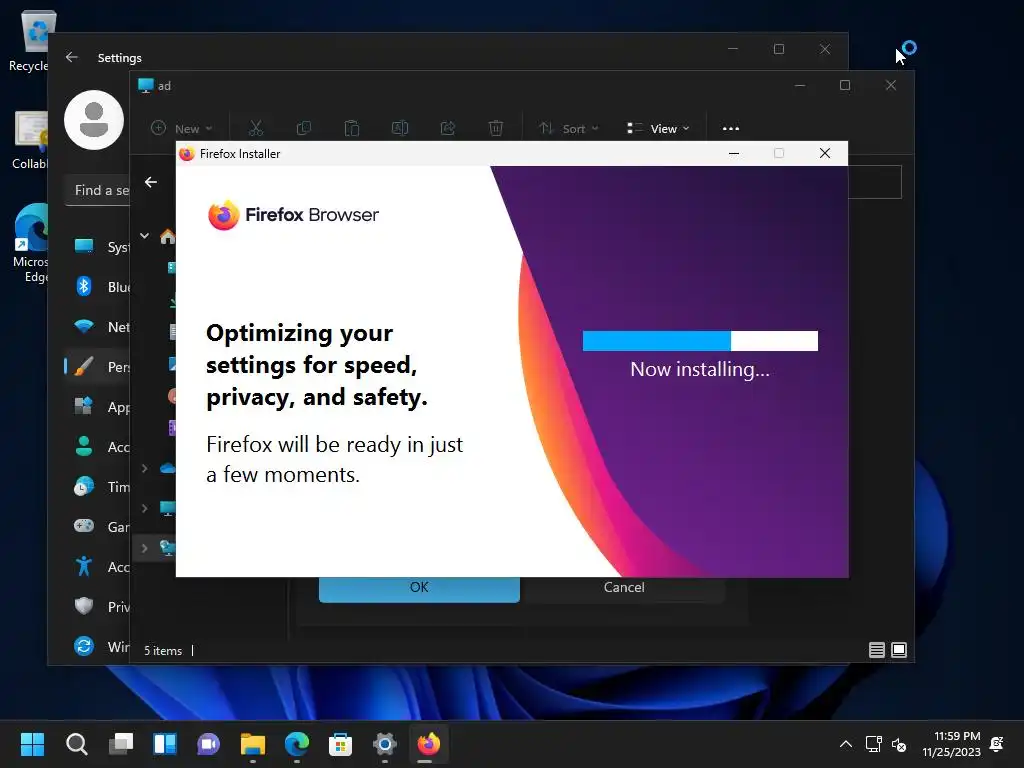Viewport: 1024px width, 768px height.
Task: Click the network icon in system tray
Action: click(873, 744)
